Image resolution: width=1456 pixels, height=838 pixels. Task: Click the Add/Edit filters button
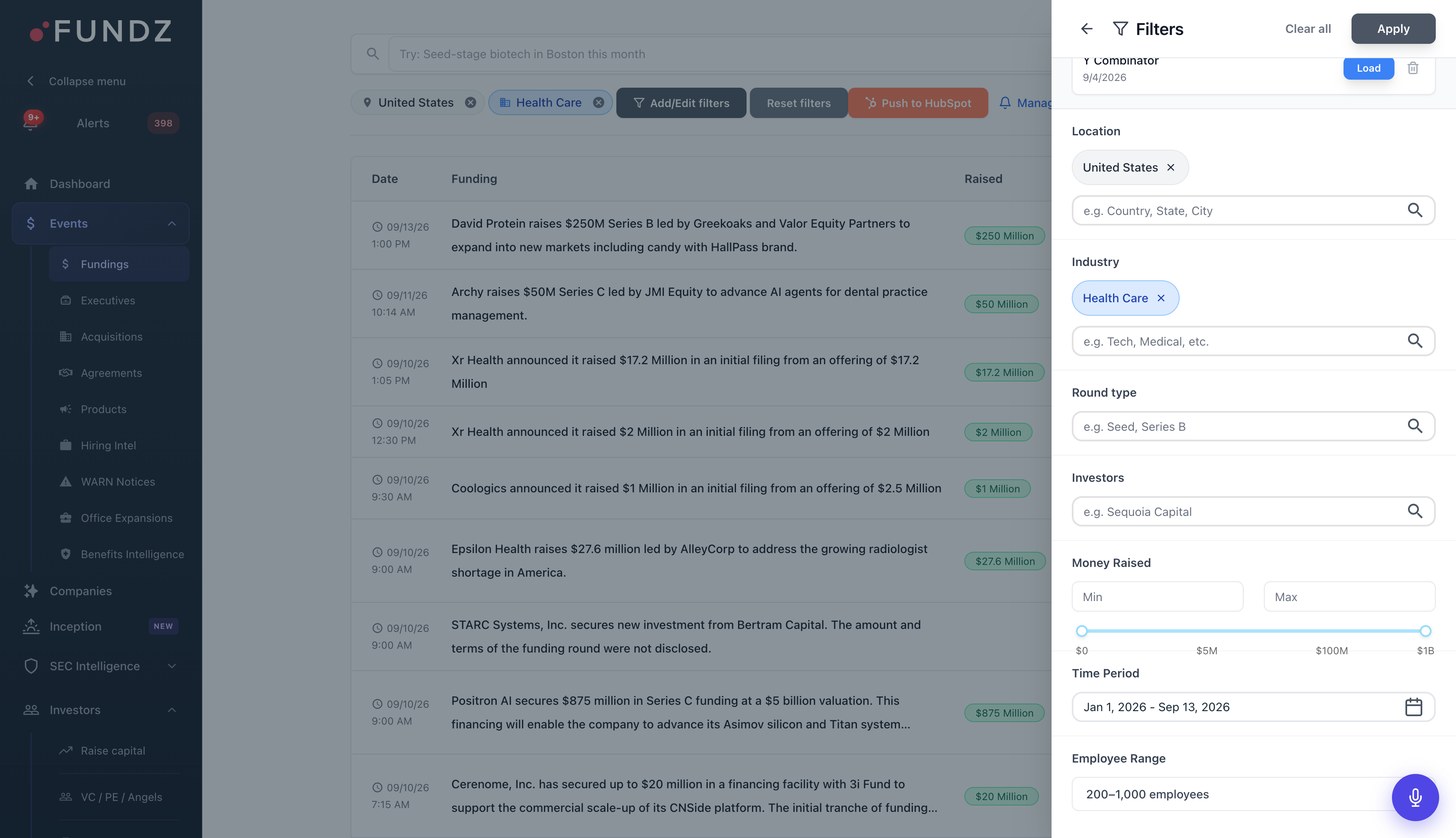681,103
